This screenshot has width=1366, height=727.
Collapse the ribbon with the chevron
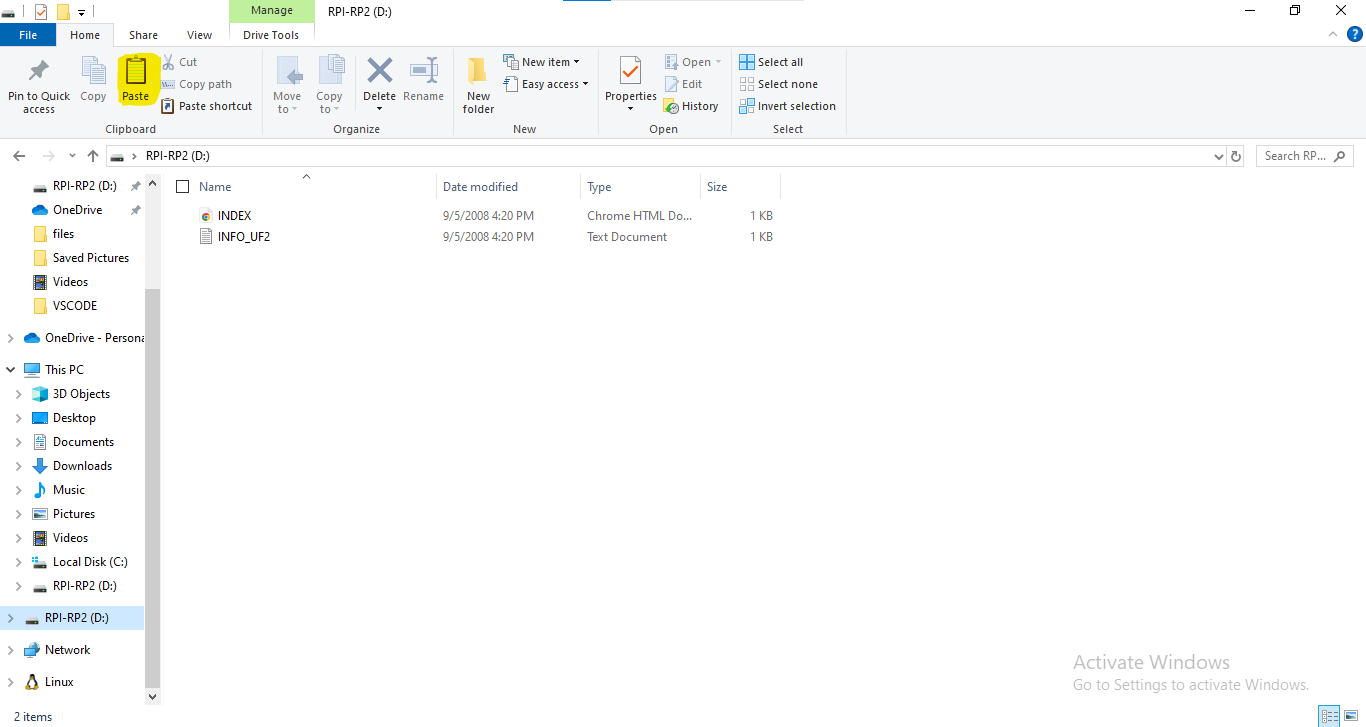(1335, 34)
